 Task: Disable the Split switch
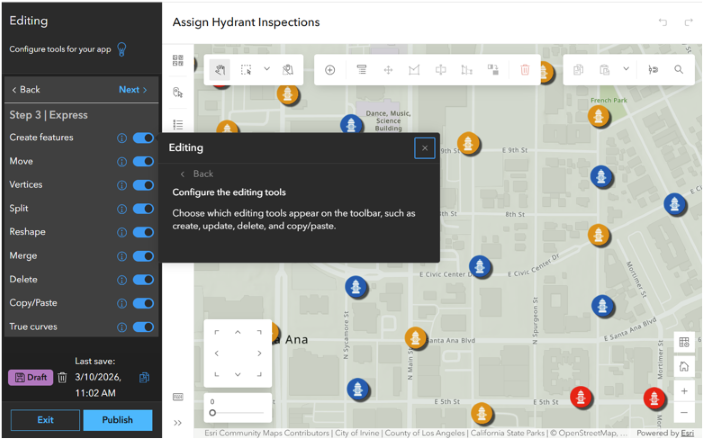[143, 209]
